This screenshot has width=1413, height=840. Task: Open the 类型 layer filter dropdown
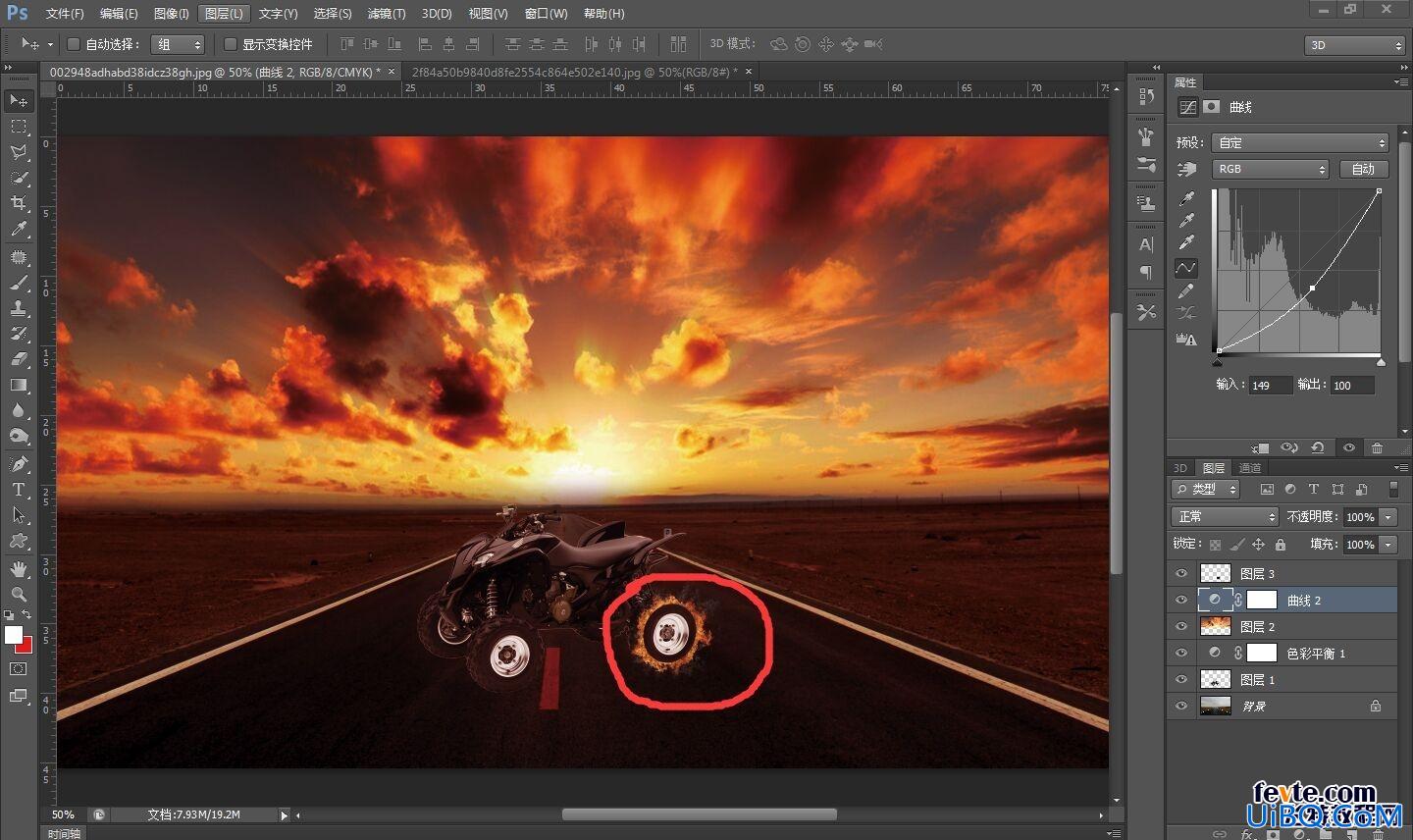point(1206,489)
